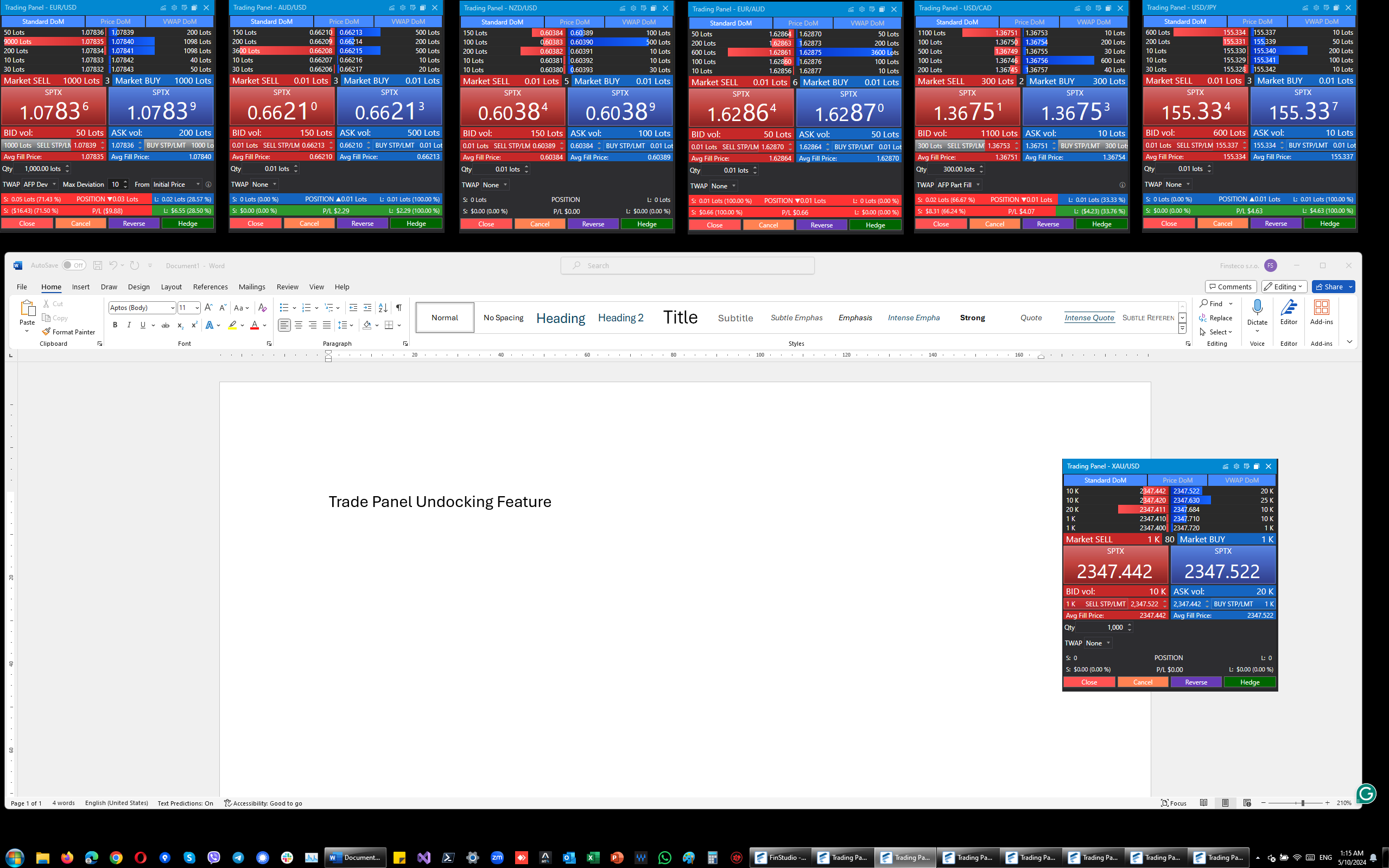
Task: Toggle Focus mode in status bar
Action: click(x=1173, y=803)
